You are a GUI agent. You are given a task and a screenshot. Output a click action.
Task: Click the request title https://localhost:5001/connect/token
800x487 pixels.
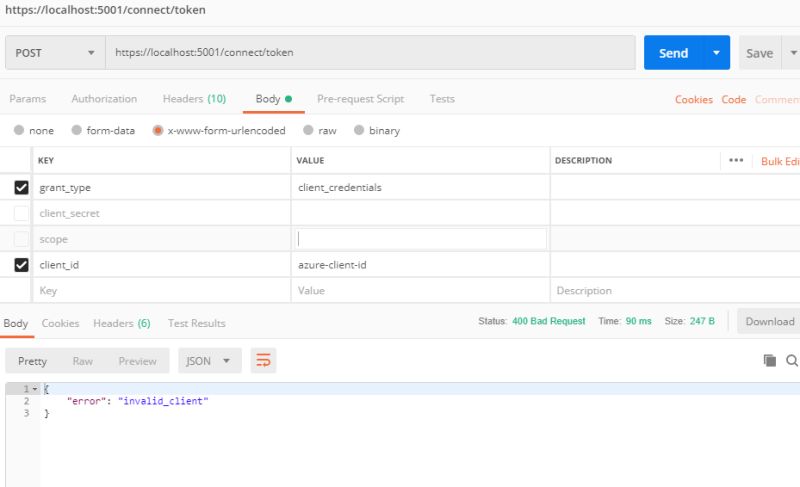coord(105,10)
